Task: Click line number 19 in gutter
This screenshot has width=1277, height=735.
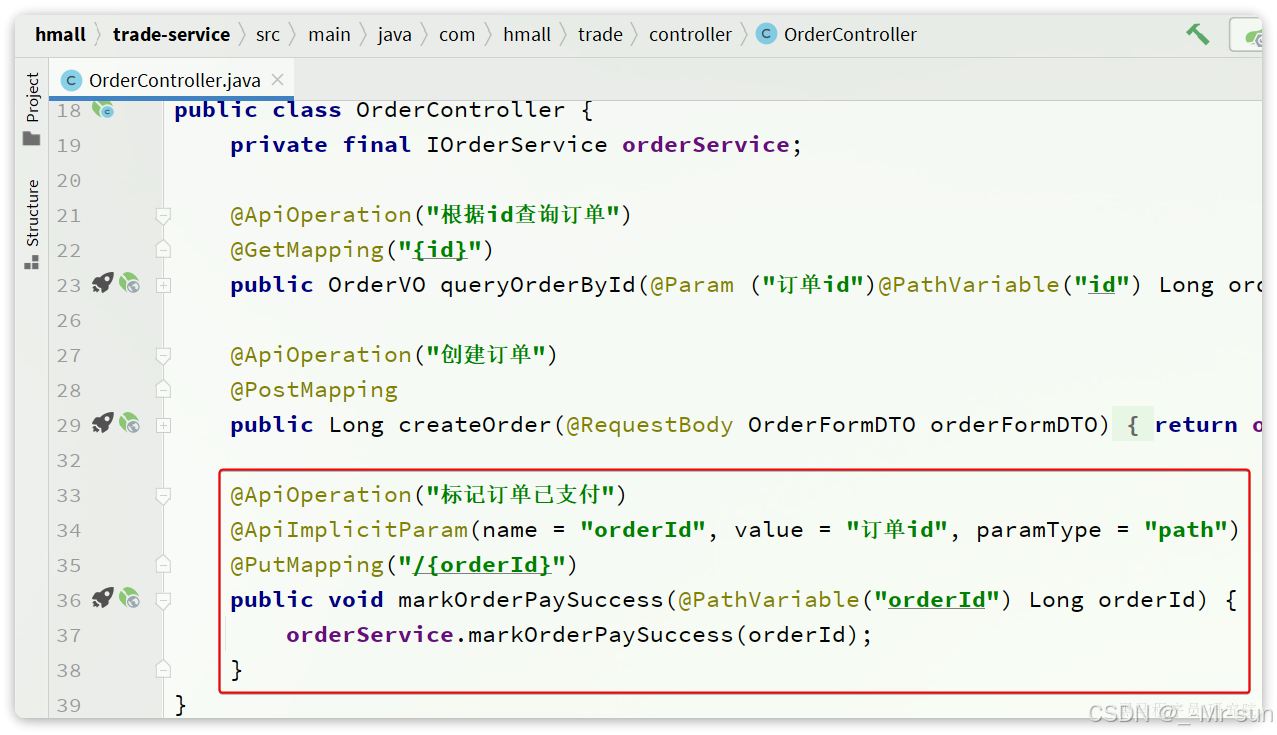Action: (68, 145)
